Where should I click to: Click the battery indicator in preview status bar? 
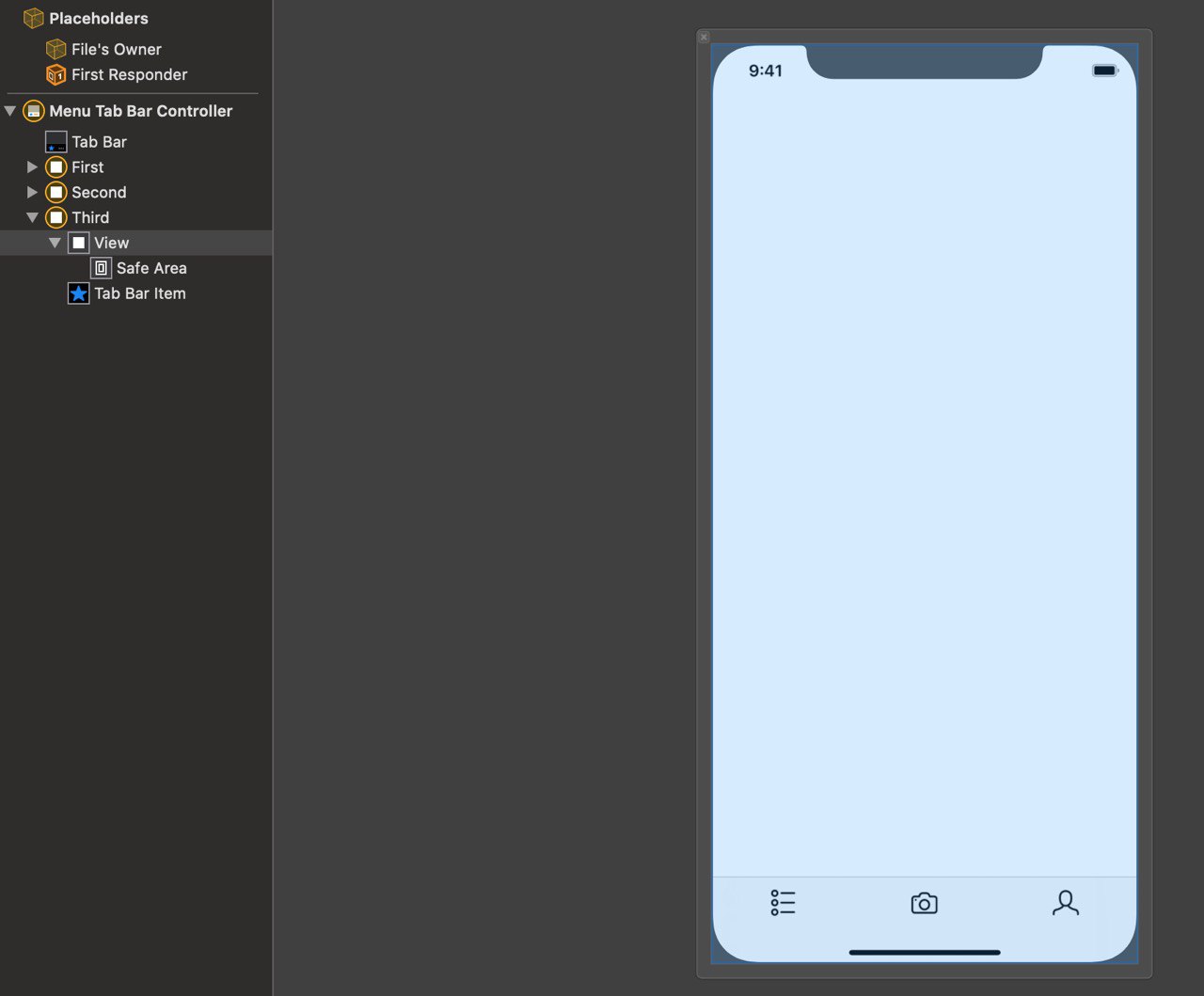click(x=1105, y=71)
